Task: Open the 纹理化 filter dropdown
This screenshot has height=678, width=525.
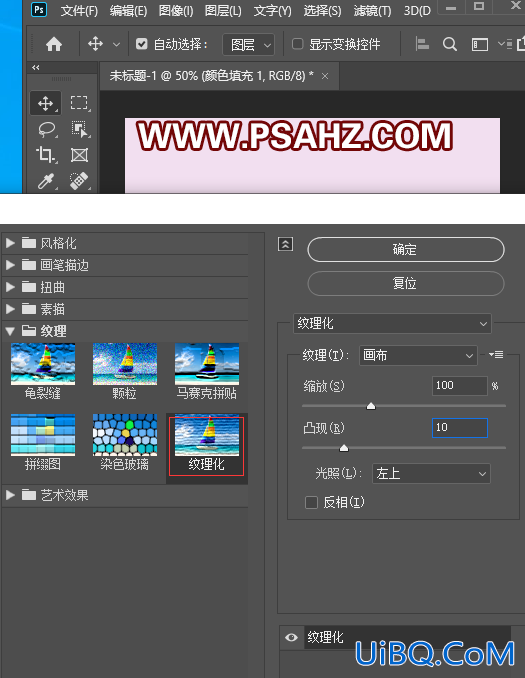Action: coord(392,323)
